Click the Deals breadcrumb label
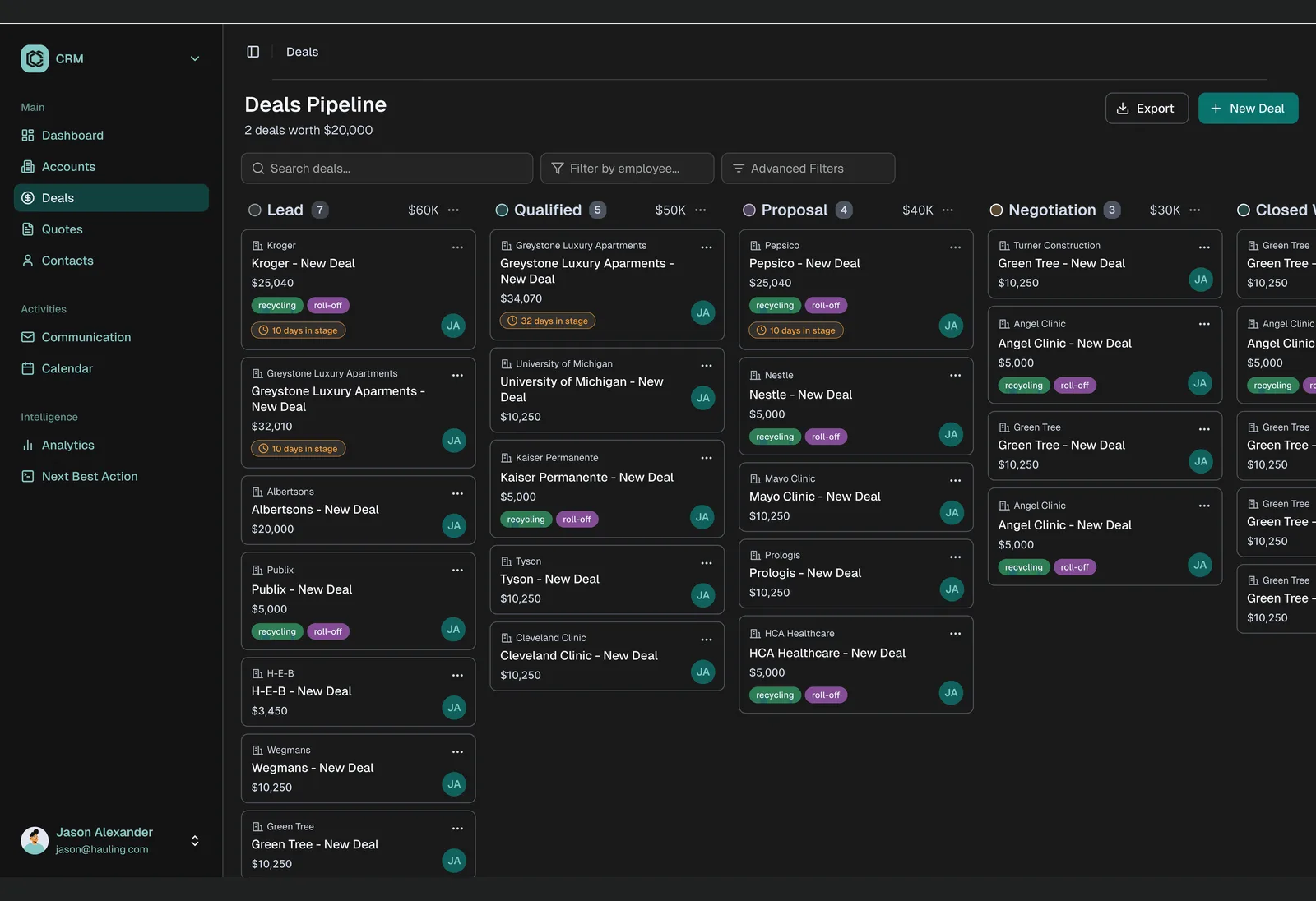The height and width of the screenshot is (901, 1316). click(x=302, y=52)
